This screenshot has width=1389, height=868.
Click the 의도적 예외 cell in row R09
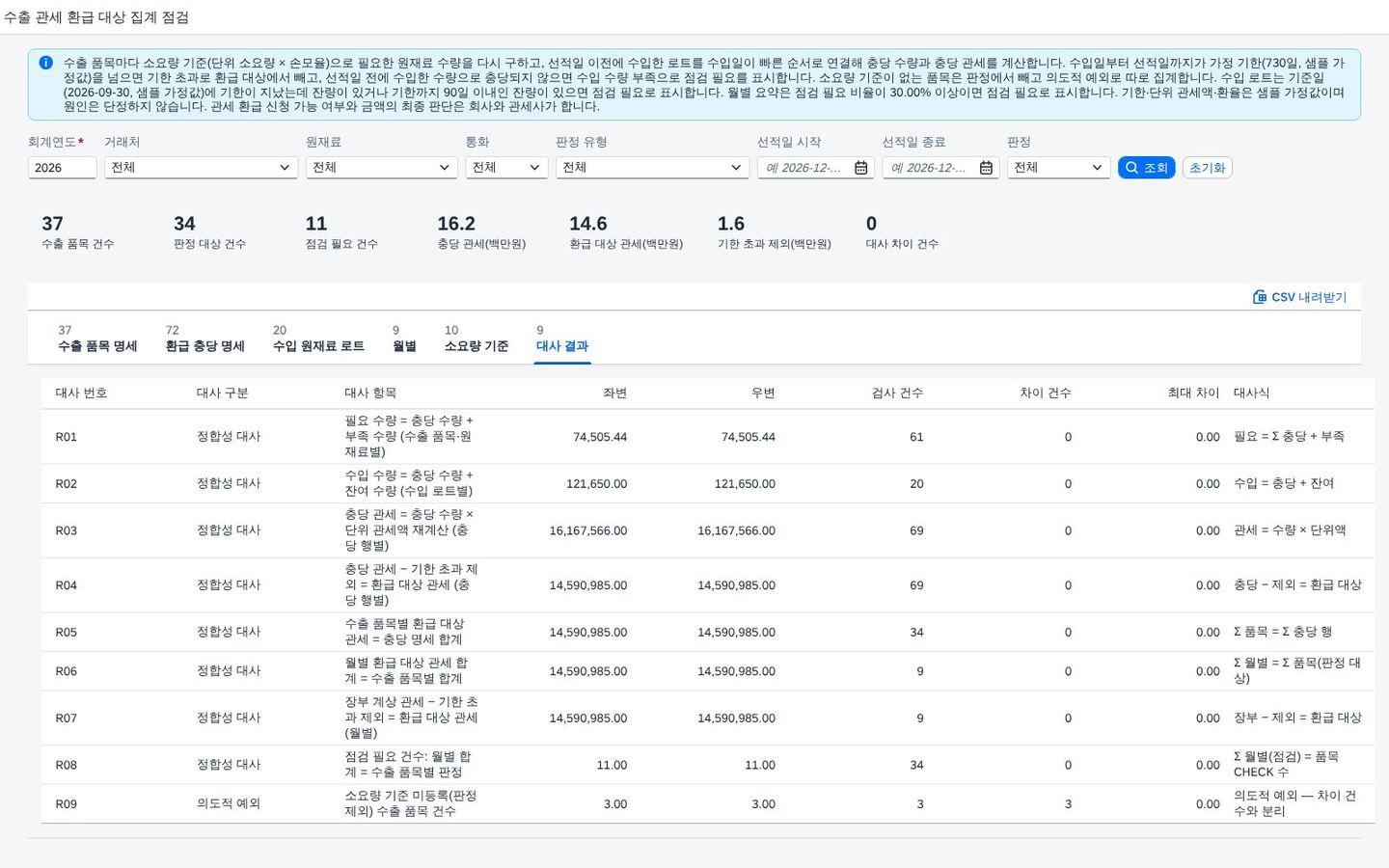pyautogui.click(x=229, y=803)
